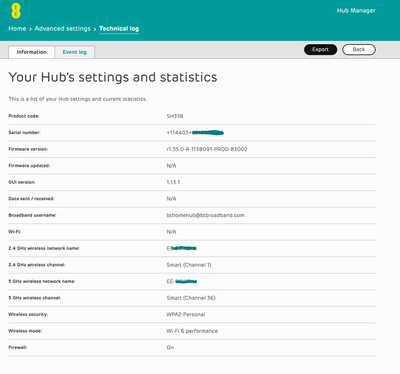Click the firmware version value r1.35.0-R
This screenshot has width=400, height=374.
(207, 149)
